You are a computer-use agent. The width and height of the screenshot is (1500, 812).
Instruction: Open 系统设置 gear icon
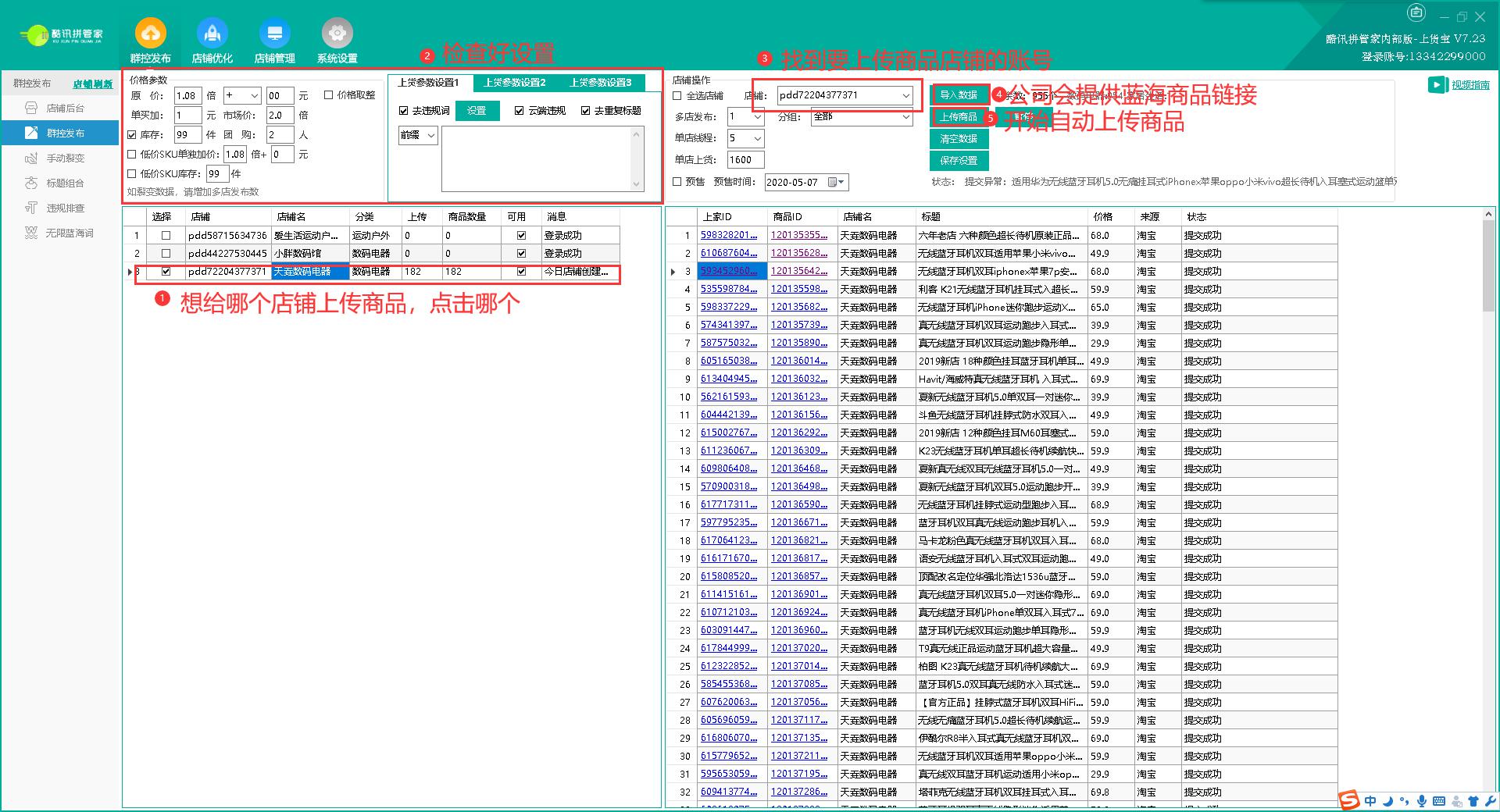point(337,34)
